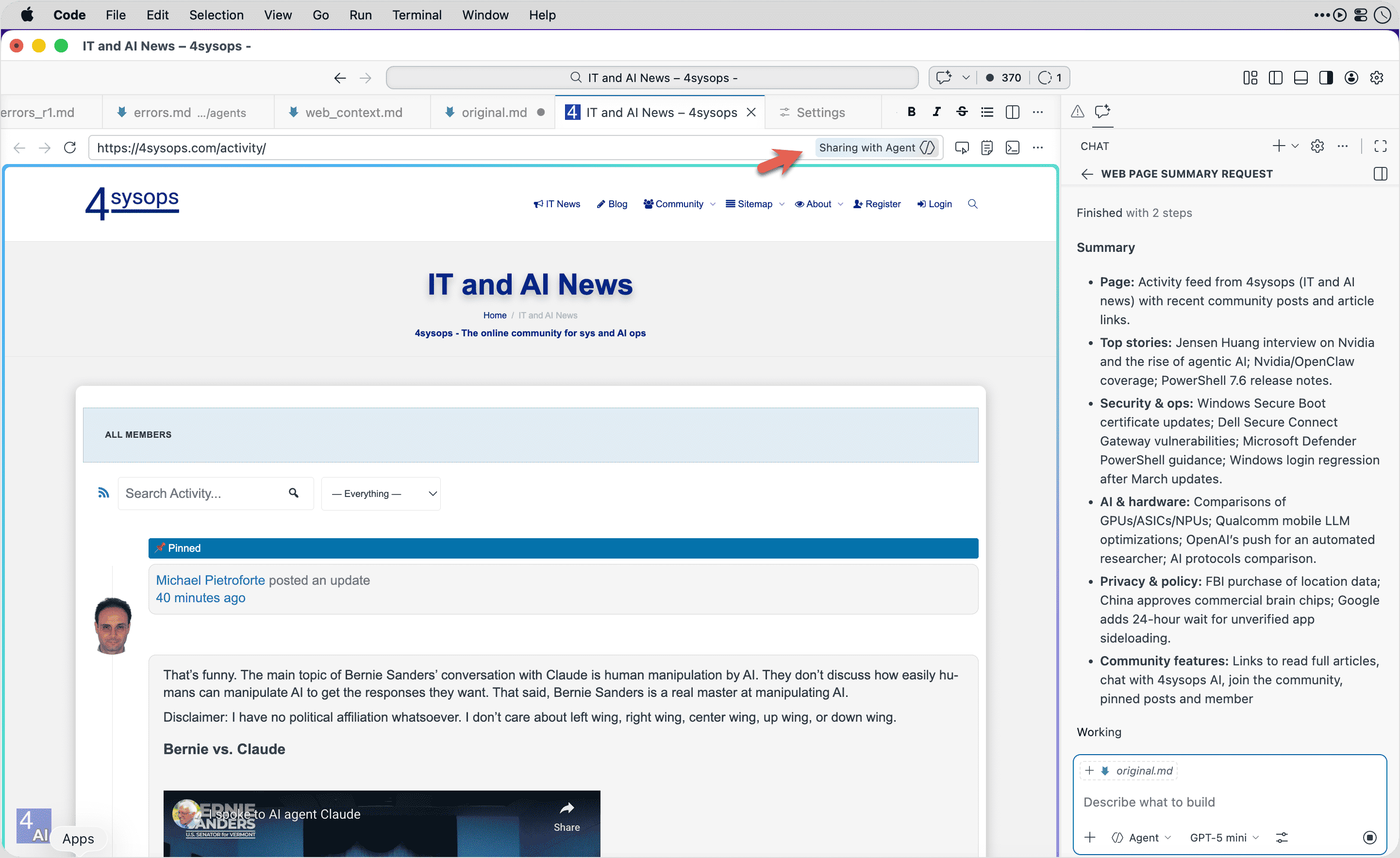Viewport: 1400px width, 858px height.
Task: Open the Everything activity filter dropdown
Action: point(381,494)
